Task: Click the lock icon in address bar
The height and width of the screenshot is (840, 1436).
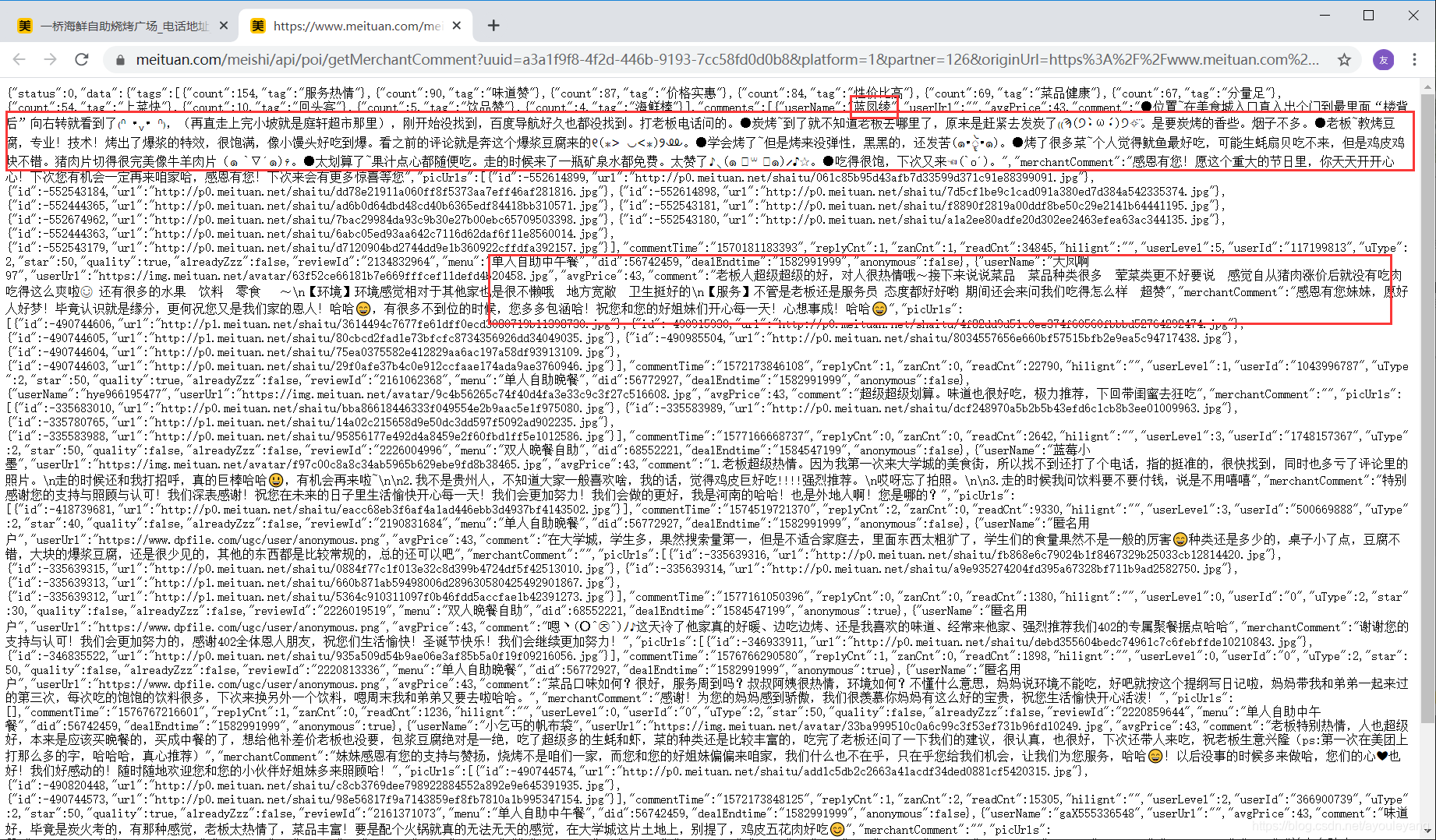Action: (119, 60)
